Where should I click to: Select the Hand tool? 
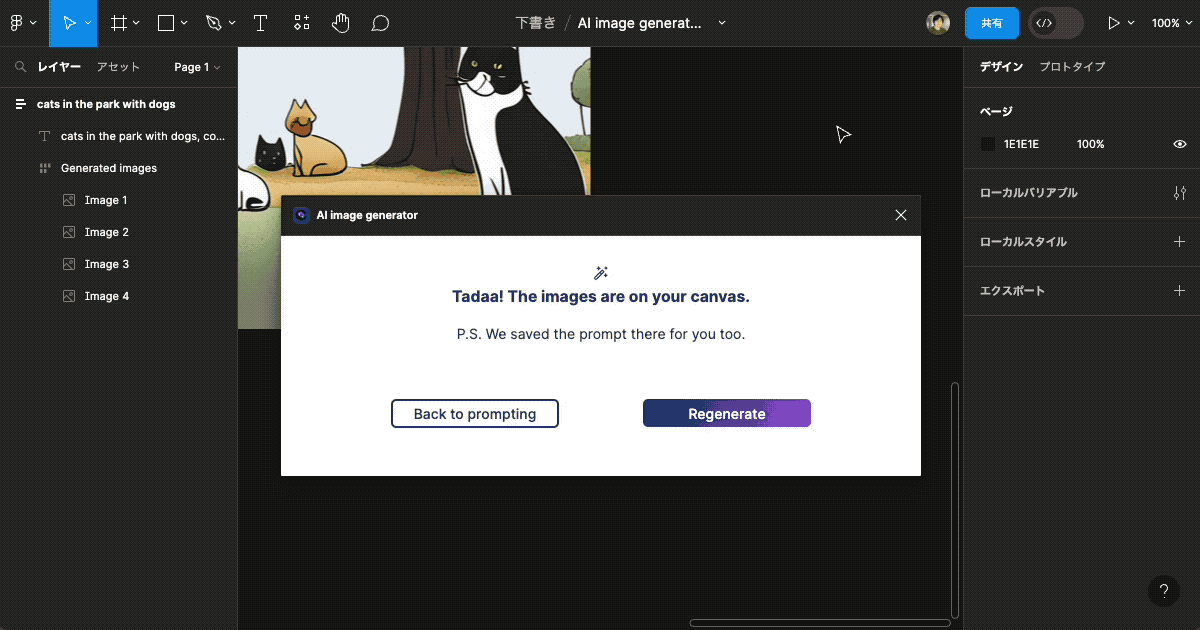[x=340, y=22]
